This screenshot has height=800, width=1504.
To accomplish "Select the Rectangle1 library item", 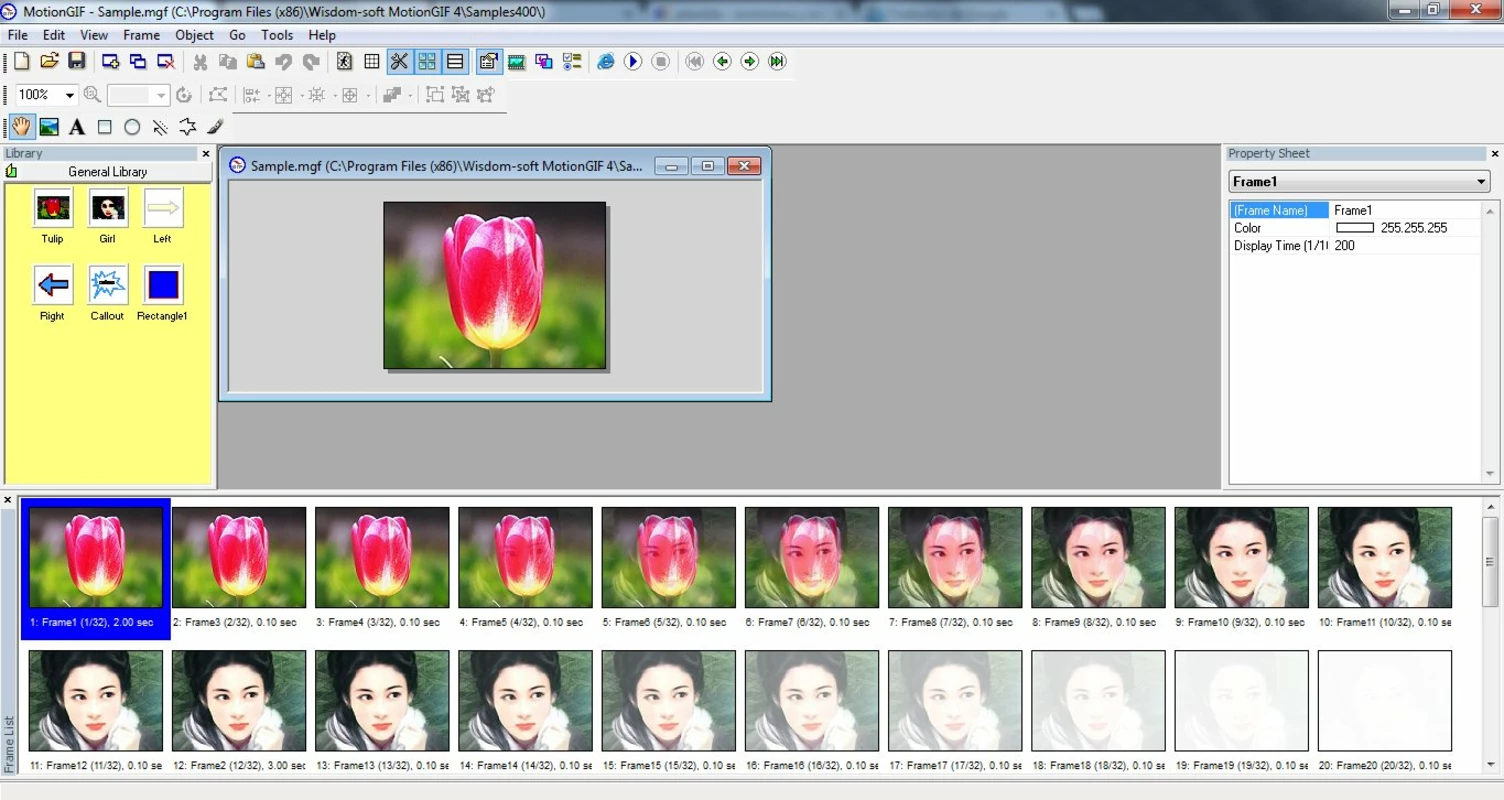I will (x=162, y=293).
